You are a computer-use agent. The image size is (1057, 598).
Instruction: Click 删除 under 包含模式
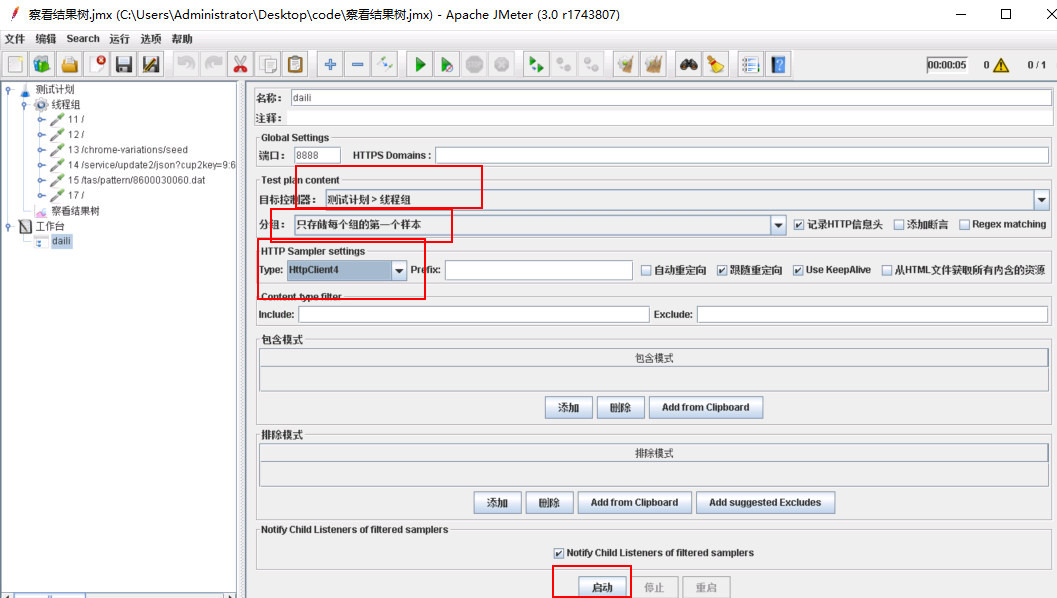tap(620, 407)
